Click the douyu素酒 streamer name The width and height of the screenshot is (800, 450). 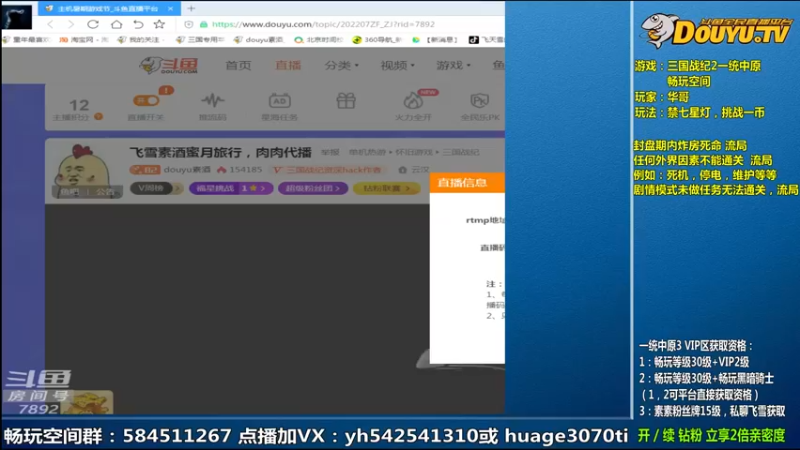point(187,169)
